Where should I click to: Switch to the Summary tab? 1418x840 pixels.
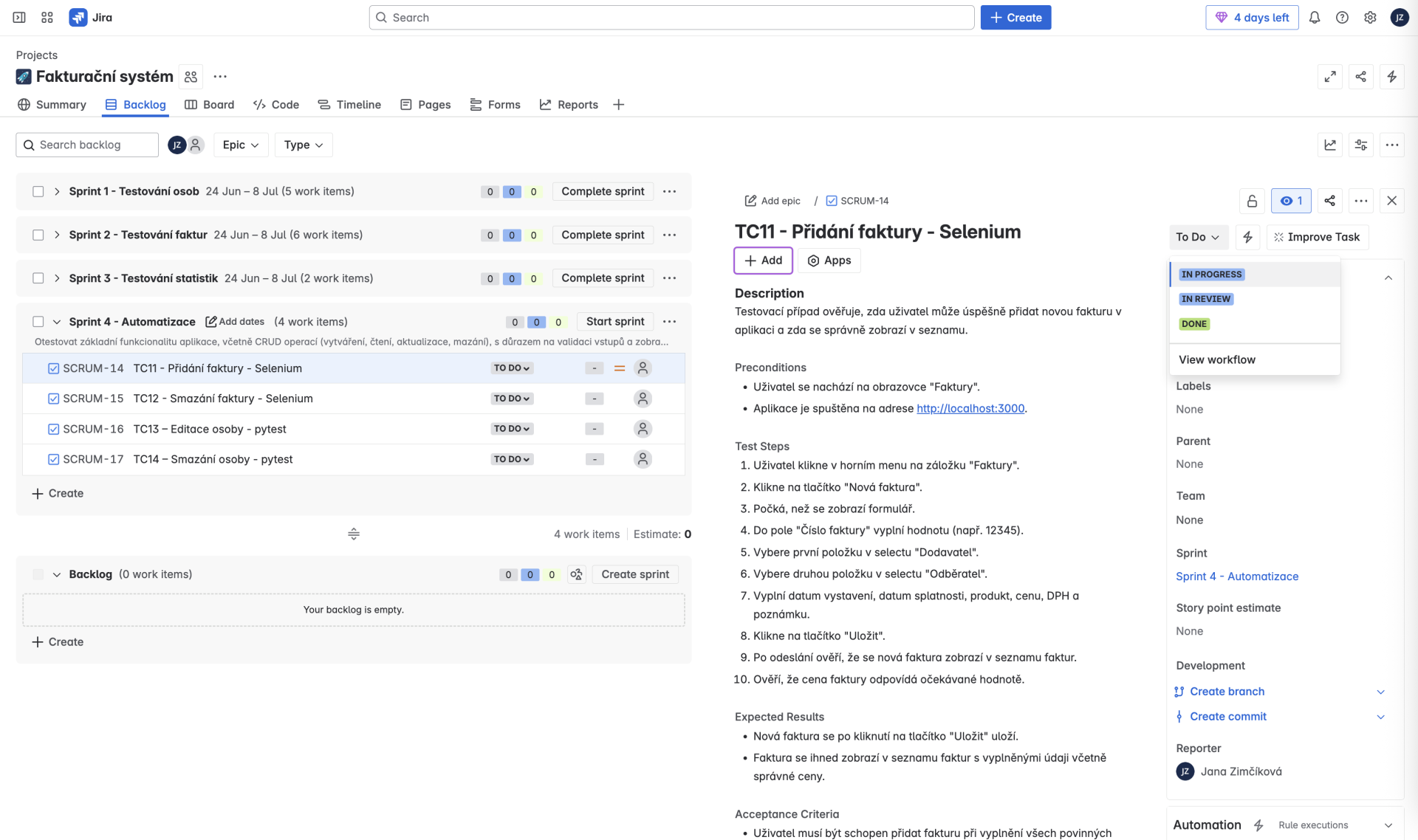(x=52, y=105)
